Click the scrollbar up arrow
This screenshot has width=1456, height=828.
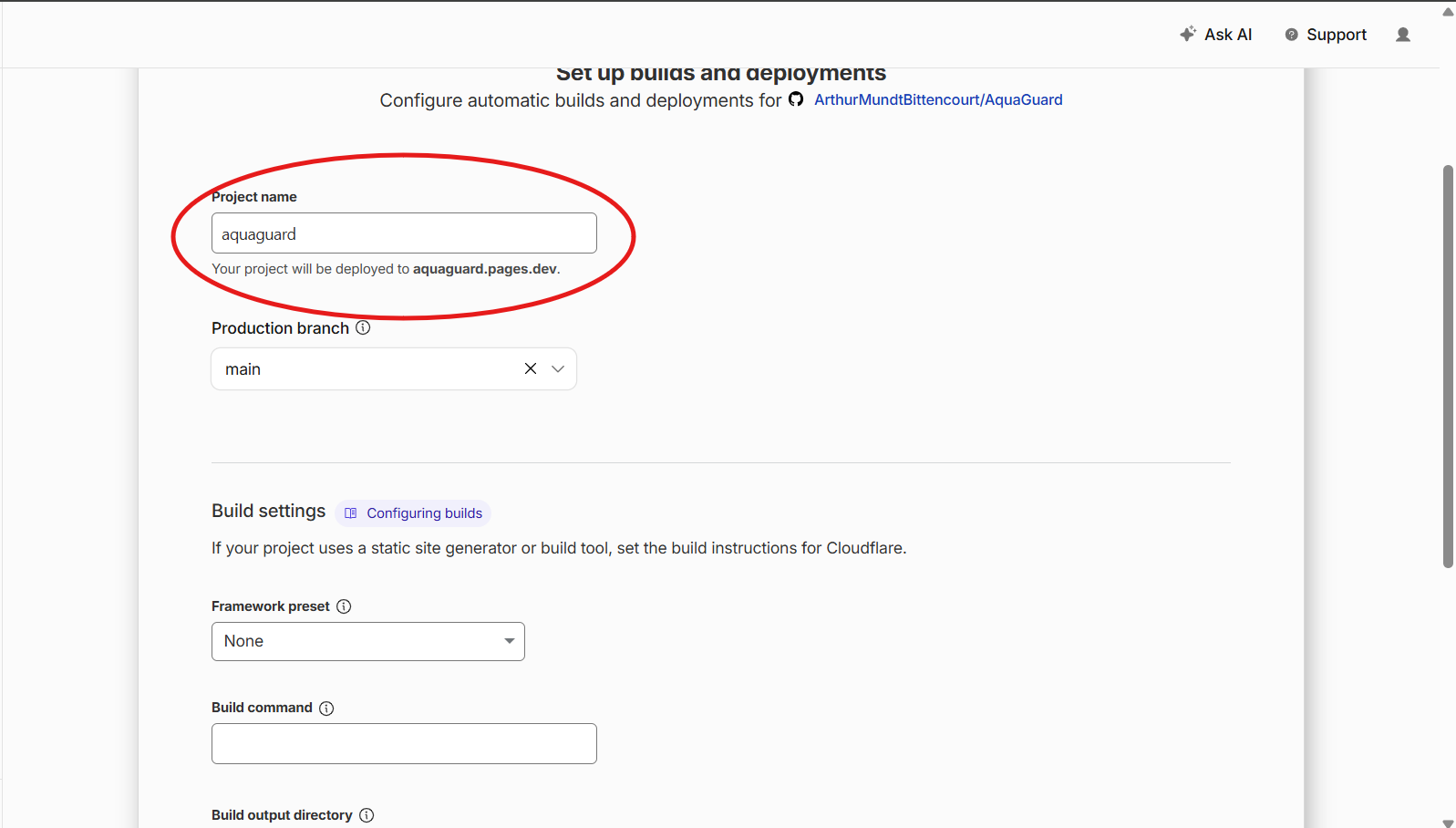pos(1448,12)
